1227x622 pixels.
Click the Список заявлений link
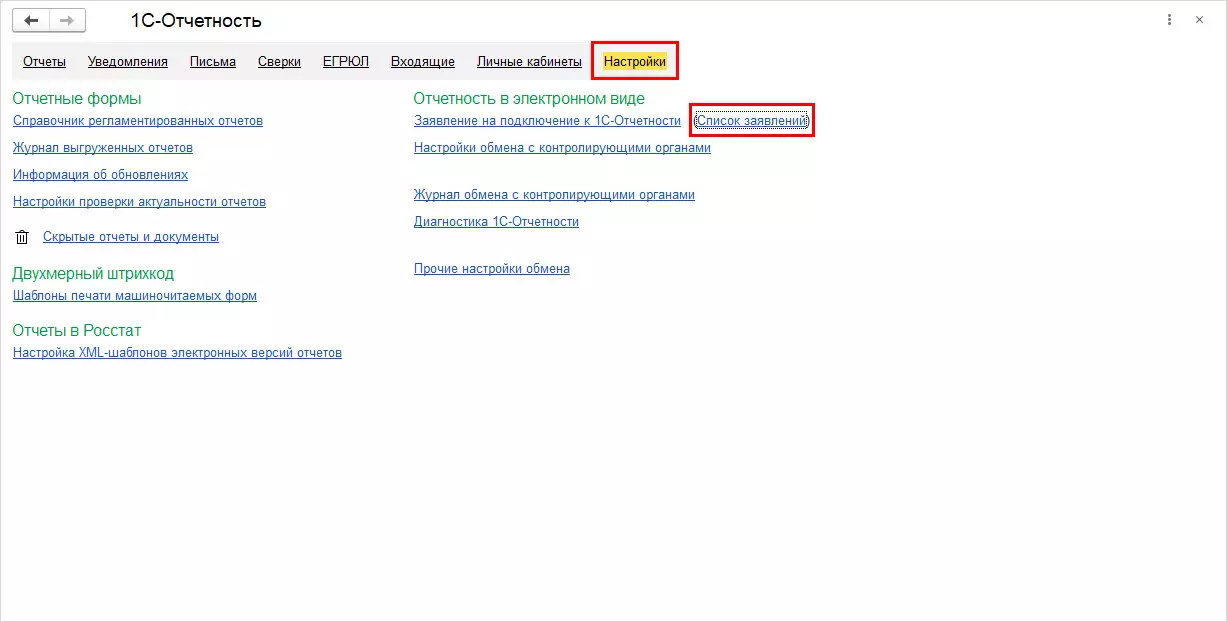click(x=752, y=121)
